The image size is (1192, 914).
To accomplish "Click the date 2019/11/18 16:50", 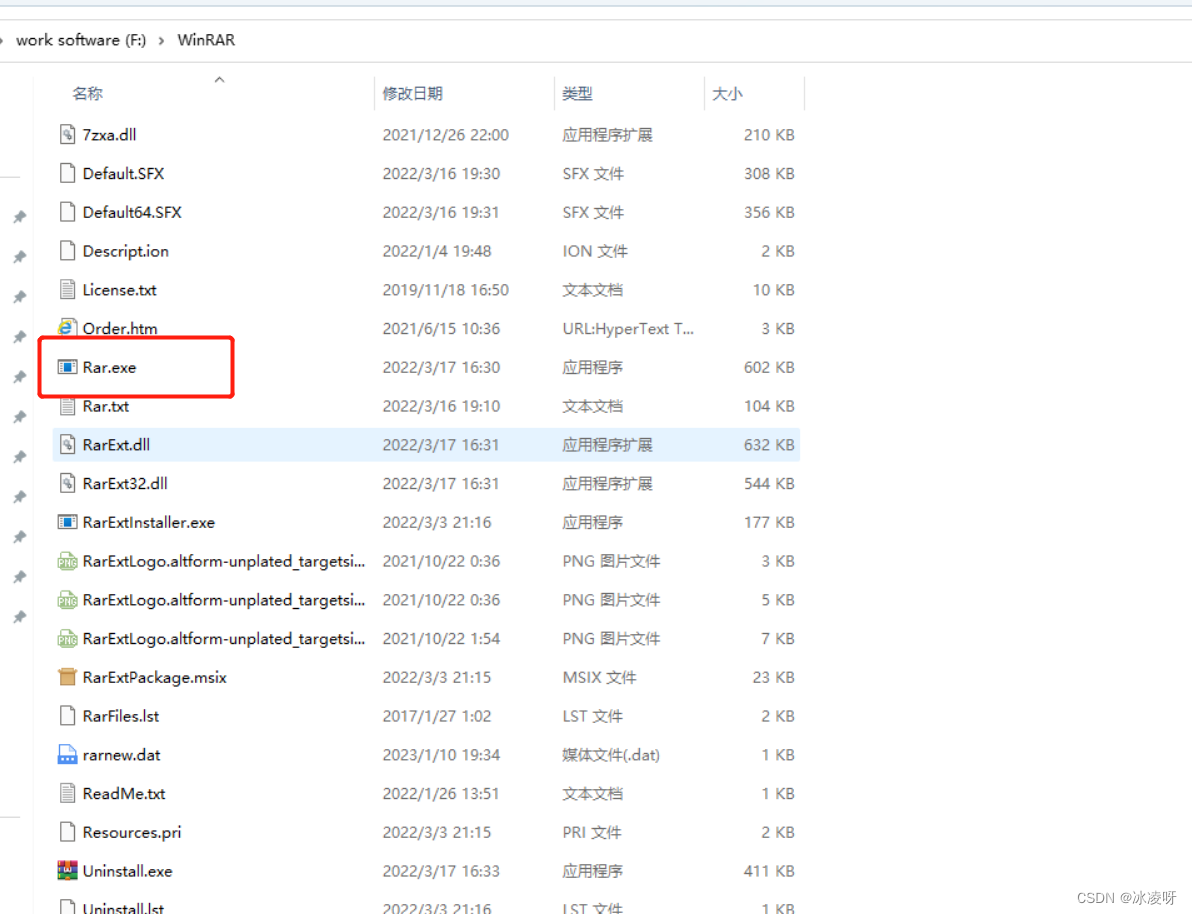I will [445, 290].
